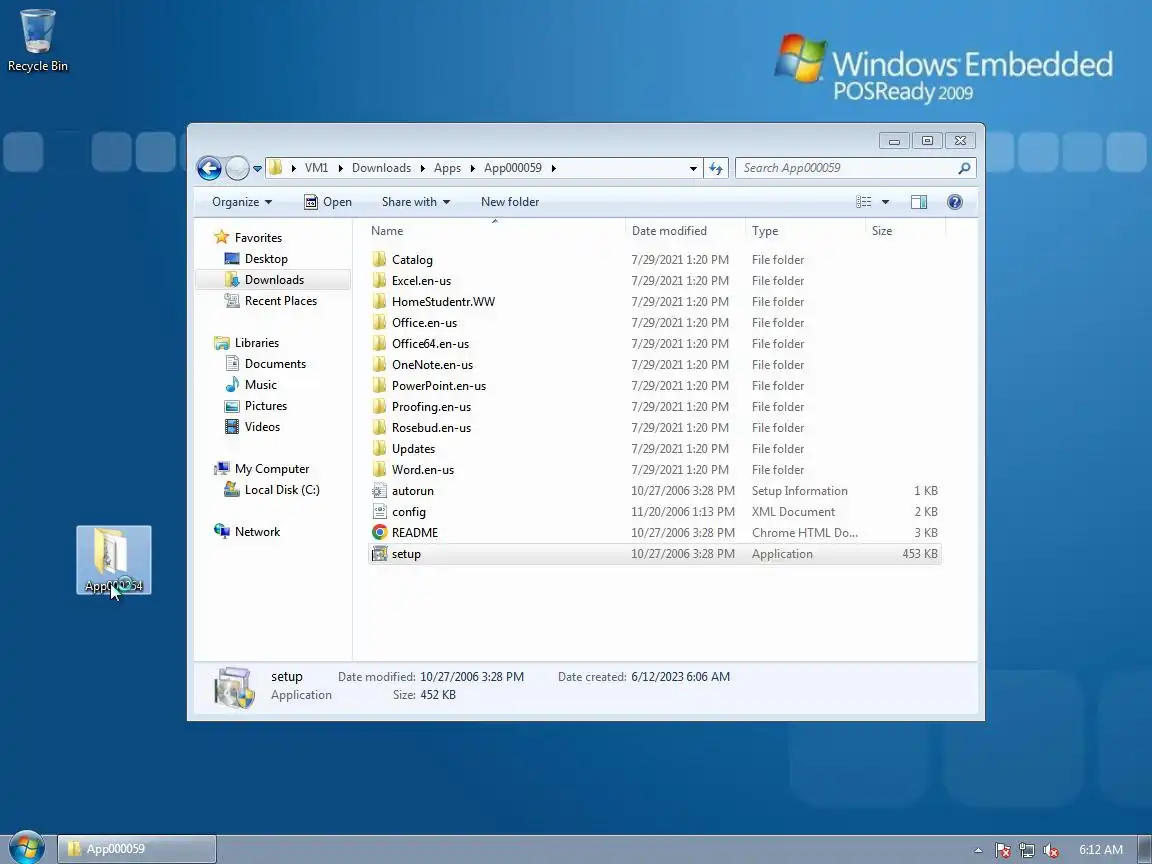
Task: Select the Office.en-us folder icon
Action: point(379,323)
